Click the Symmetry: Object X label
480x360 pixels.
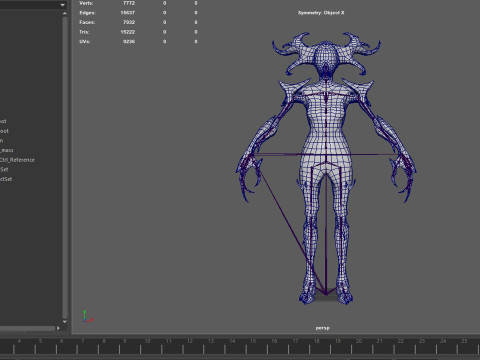click(x=321, y=13)
